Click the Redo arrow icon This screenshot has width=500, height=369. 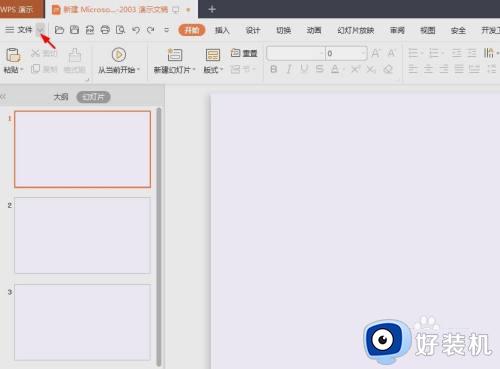151,30
